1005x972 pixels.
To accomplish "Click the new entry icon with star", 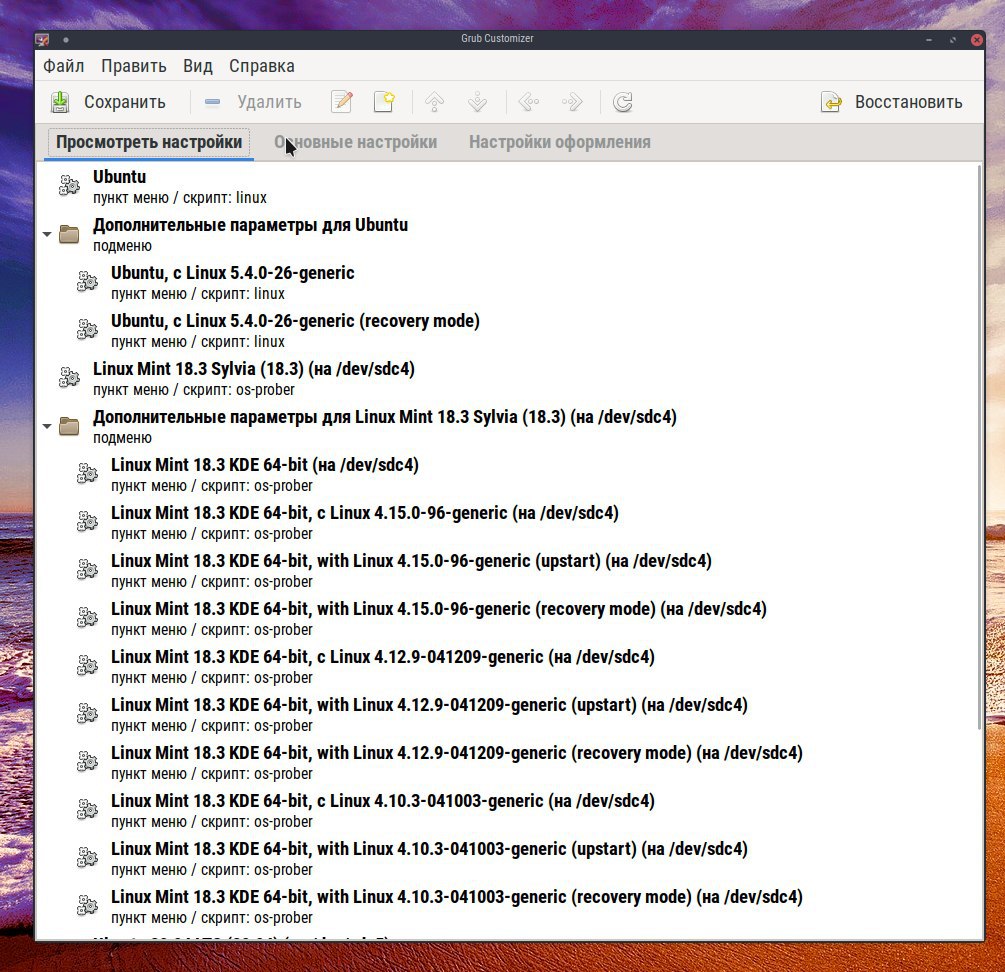I will (384, 102).
